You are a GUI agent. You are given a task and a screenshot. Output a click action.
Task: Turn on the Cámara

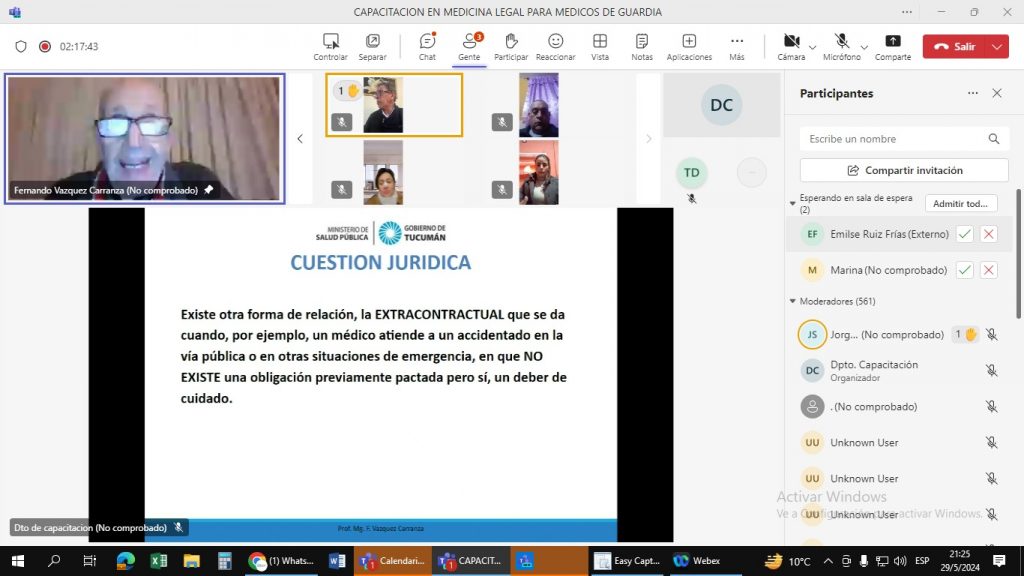coord(792,46)
